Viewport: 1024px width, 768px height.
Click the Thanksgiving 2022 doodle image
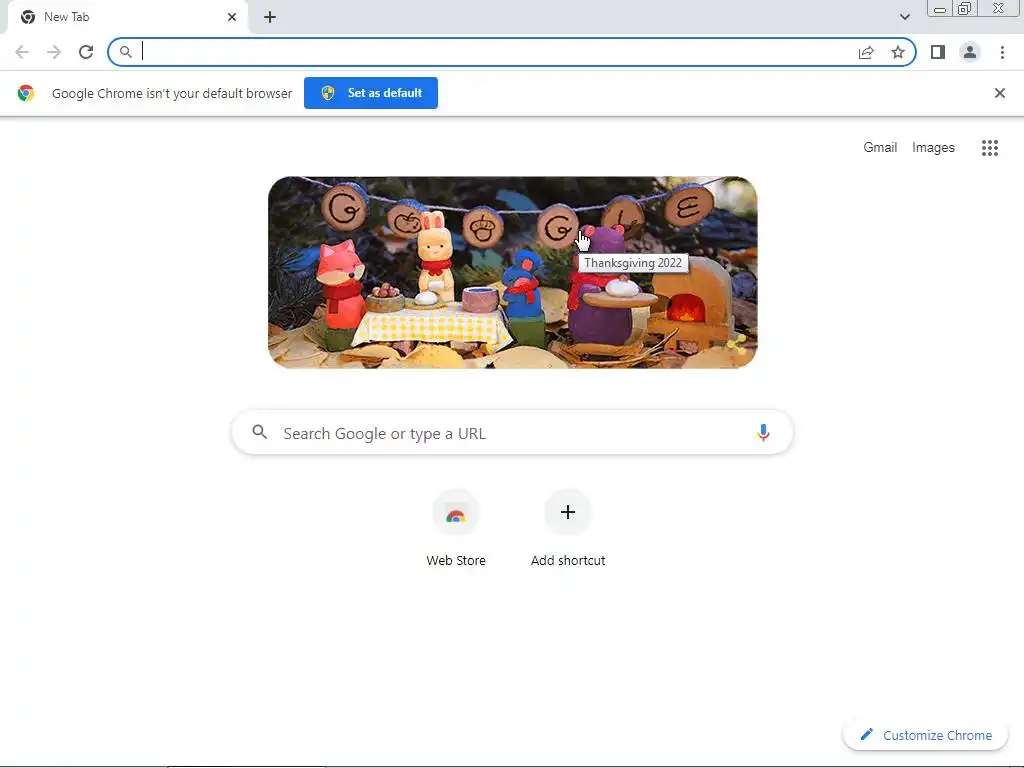[513, 272]
